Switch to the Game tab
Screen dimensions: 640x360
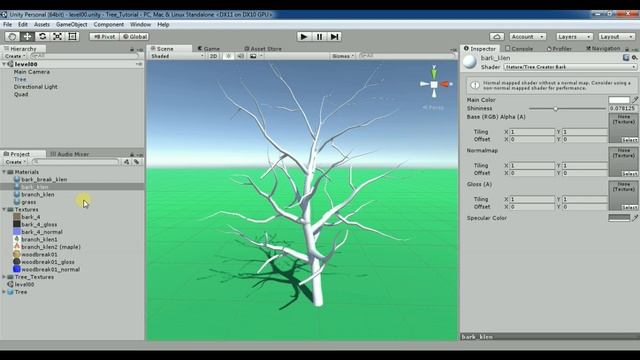(209, 49)
